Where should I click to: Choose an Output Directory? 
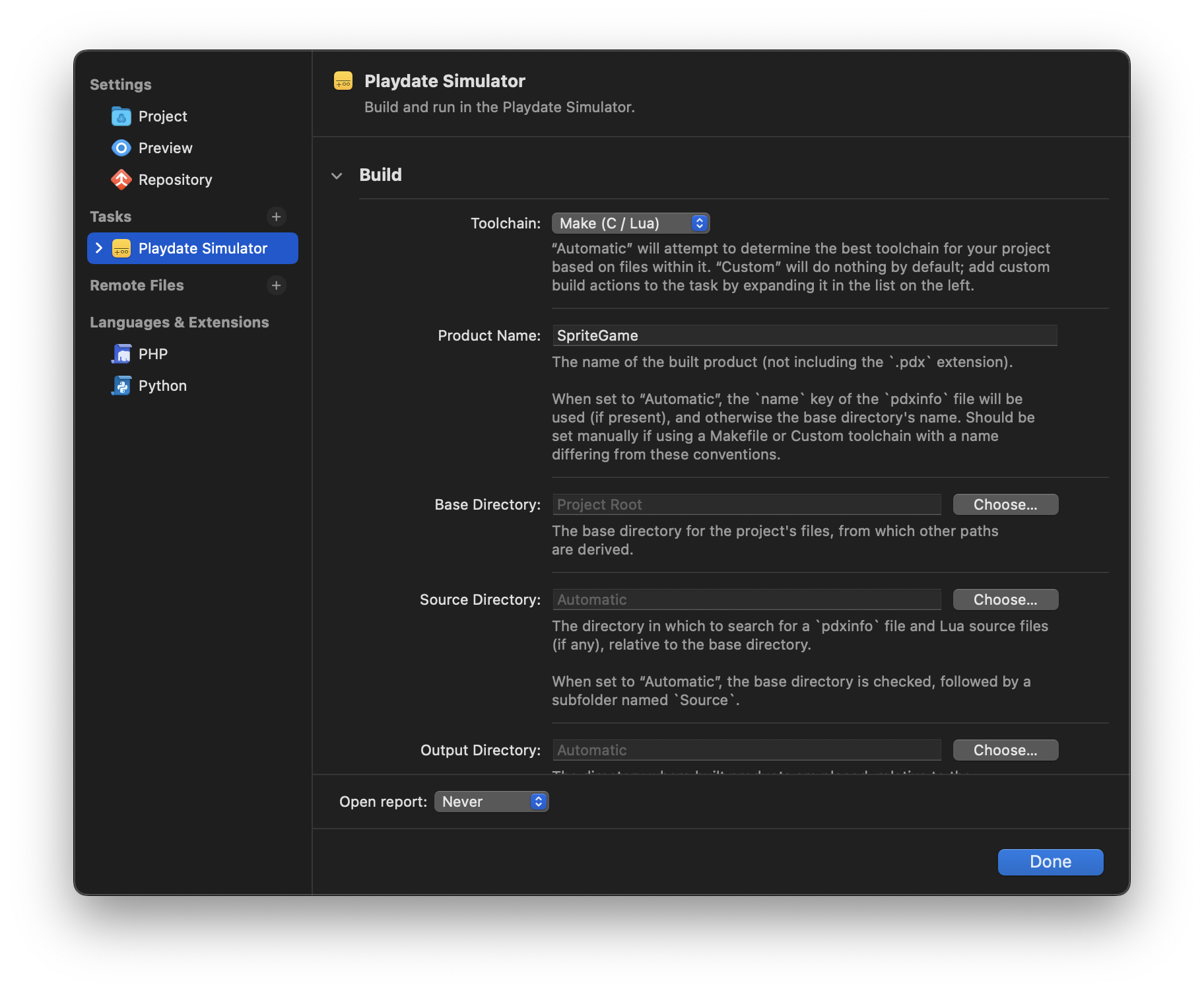(x=1005, y=750)
